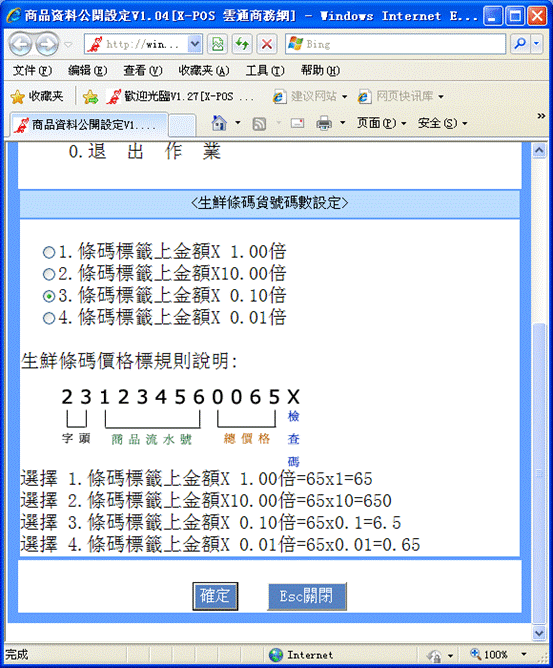Click the Print icon in command bar
Image resolution: width=553 pixels, height=668 pixels.
tap(324, 123)
